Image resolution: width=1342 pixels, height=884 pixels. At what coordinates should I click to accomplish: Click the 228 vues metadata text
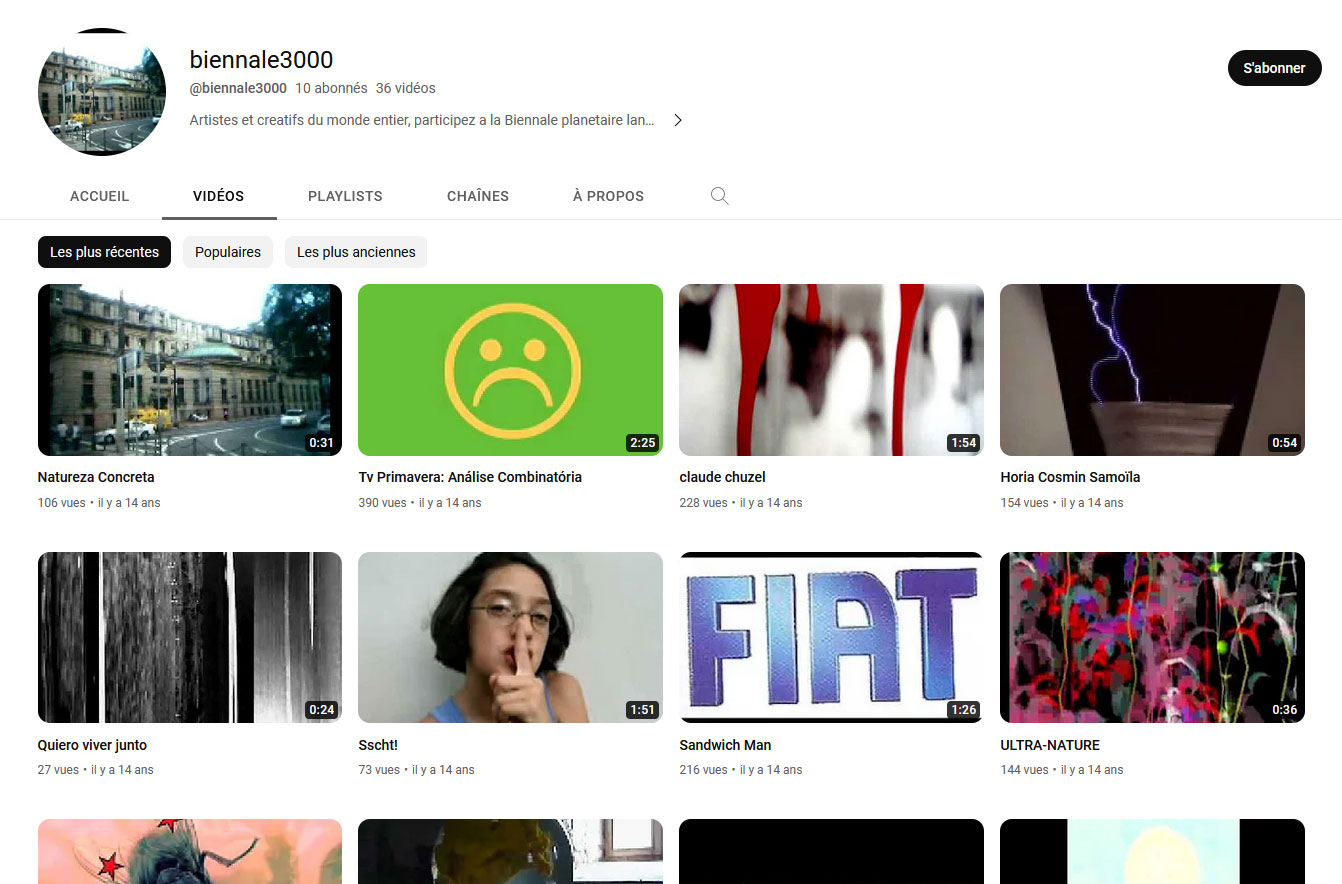(703, 503)
